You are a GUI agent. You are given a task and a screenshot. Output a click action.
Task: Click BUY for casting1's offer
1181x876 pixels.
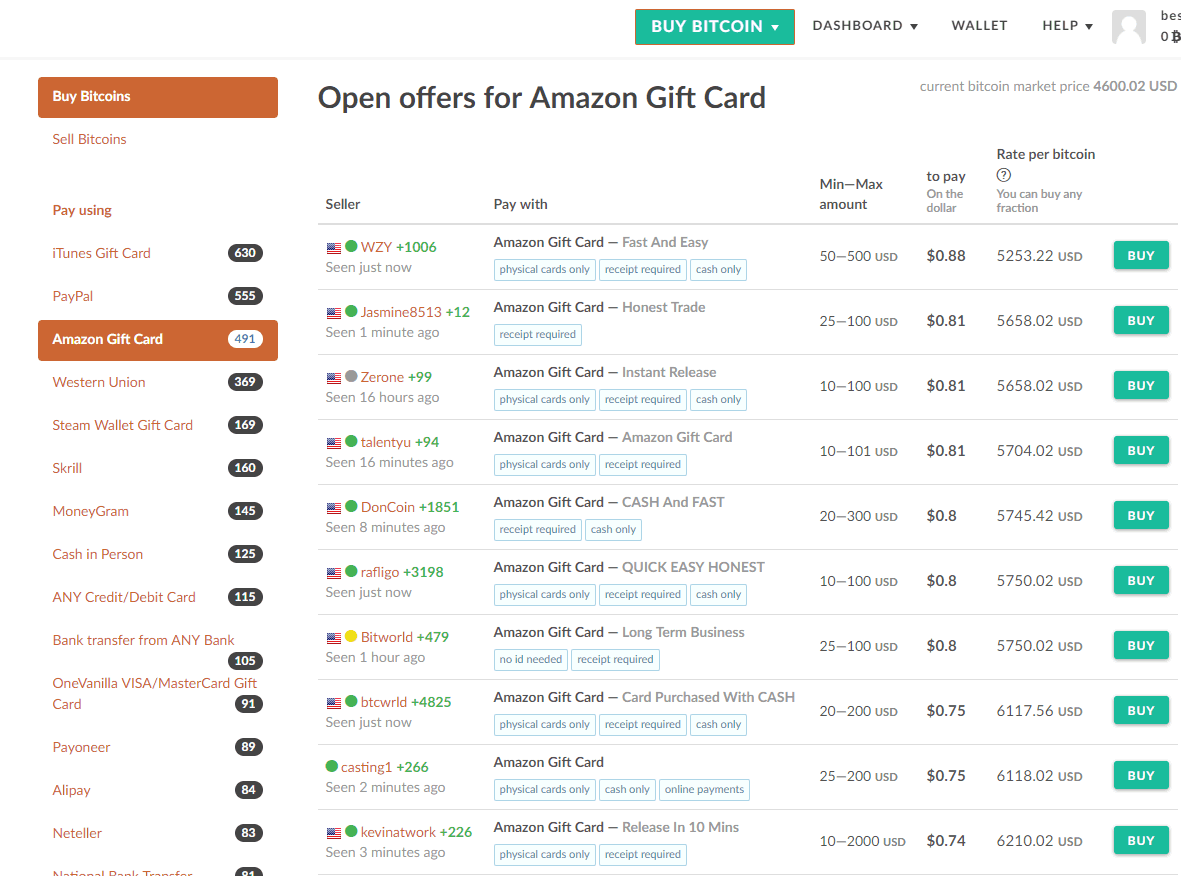1141,775
